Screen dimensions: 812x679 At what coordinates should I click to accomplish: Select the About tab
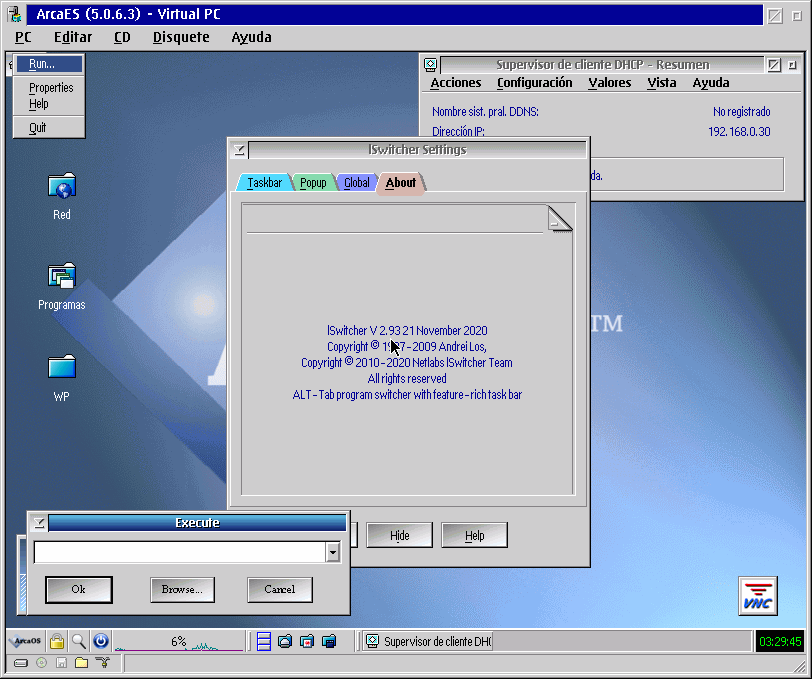401,183
